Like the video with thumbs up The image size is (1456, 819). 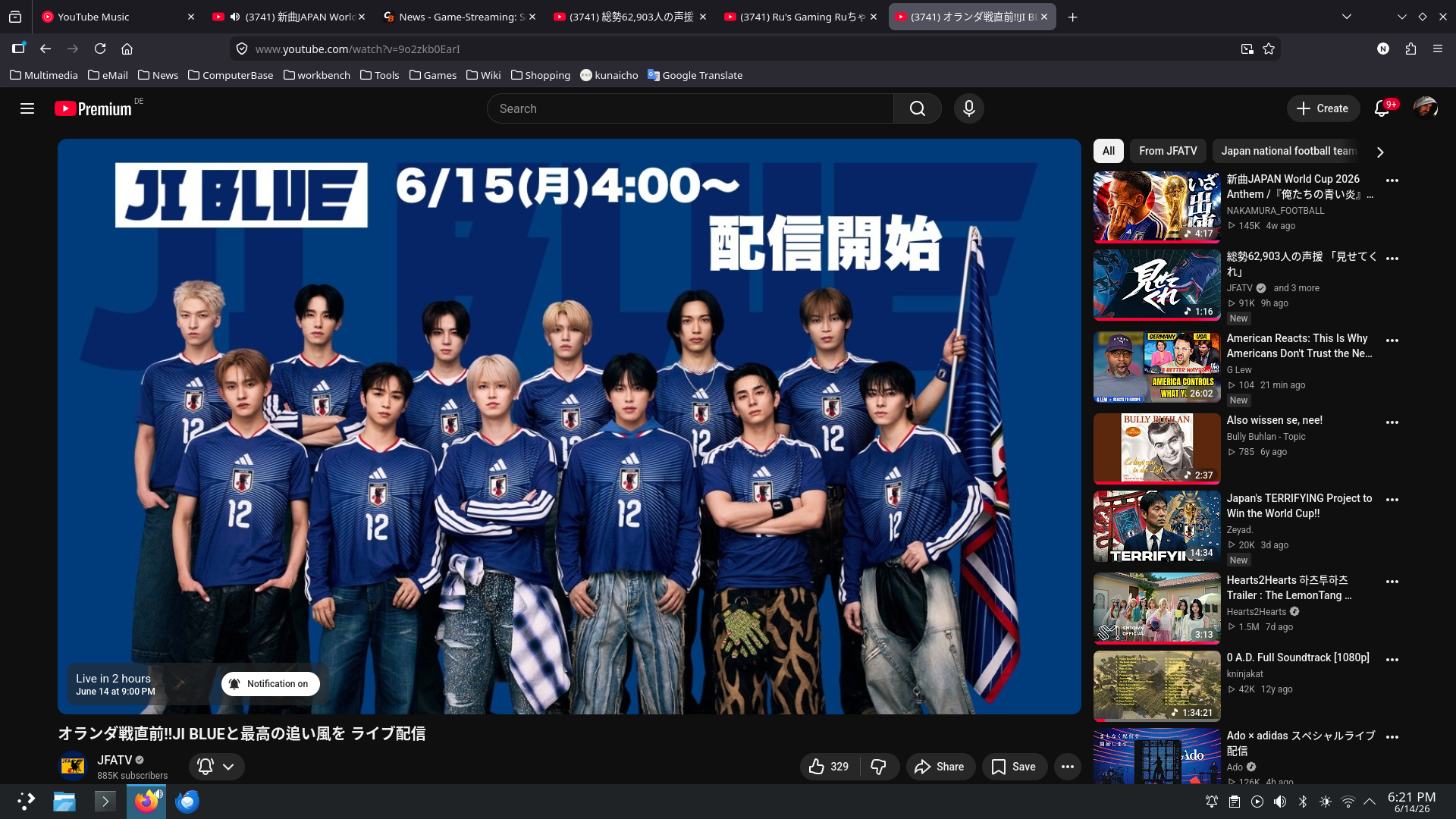tap(830, 767)
